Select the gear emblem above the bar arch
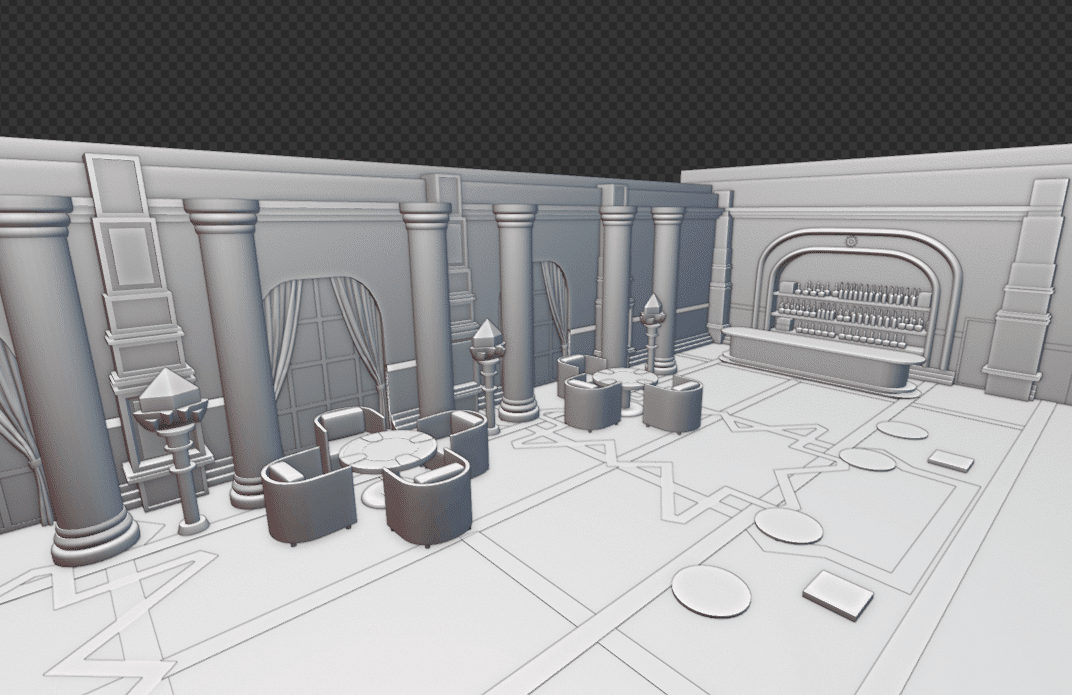 tap(850, 241)
